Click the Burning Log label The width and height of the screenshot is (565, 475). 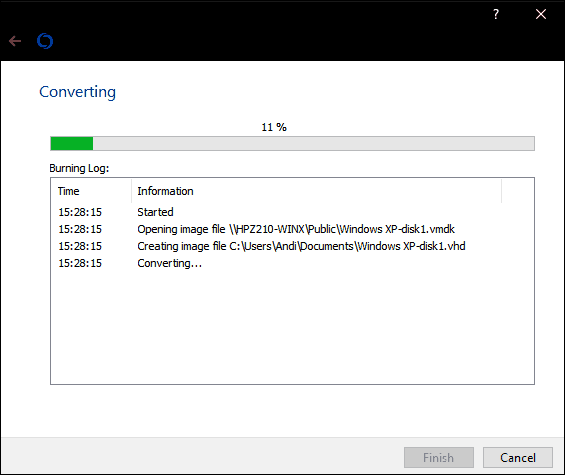(79, 168)
